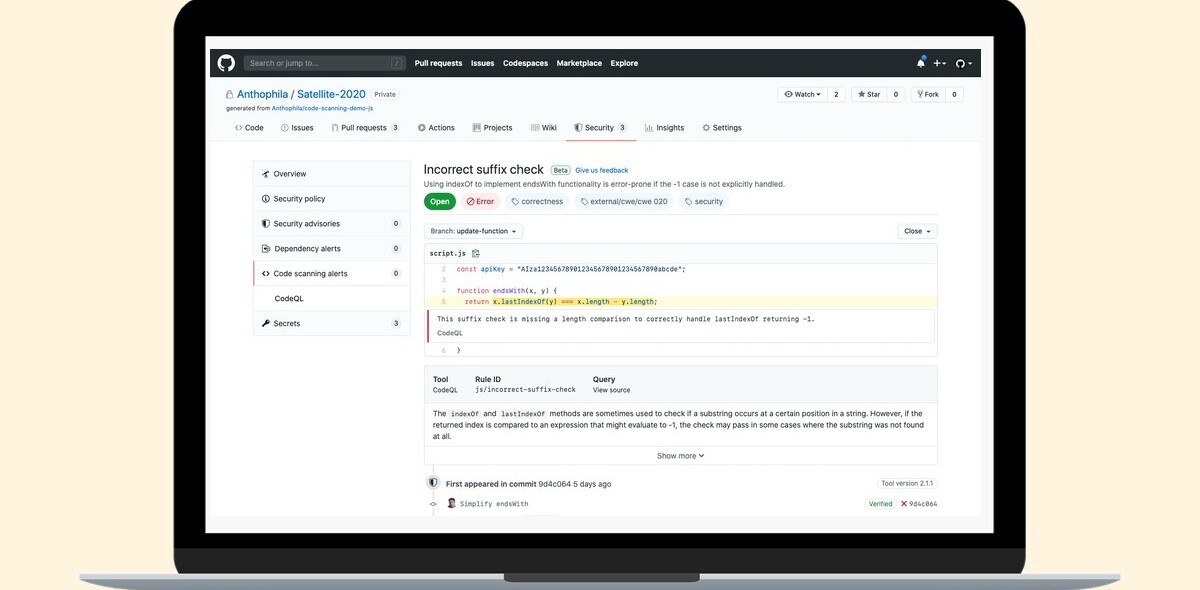
Task: Click the Code scanning alerts icon
Action: click(x=266, y=273)
